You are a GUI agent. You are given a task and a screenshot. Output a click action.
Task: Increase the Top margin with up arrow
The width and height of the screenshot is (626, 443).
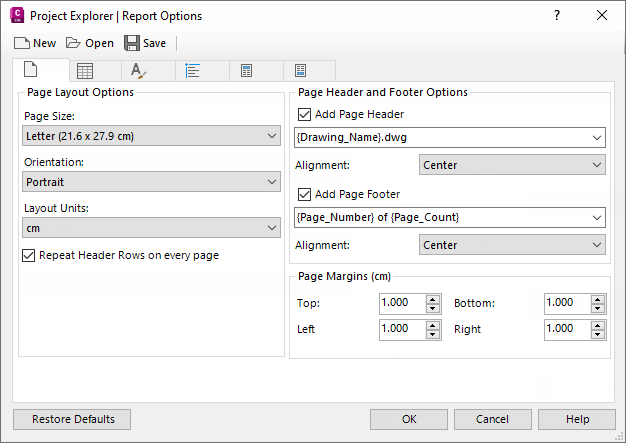click(433, 298)
